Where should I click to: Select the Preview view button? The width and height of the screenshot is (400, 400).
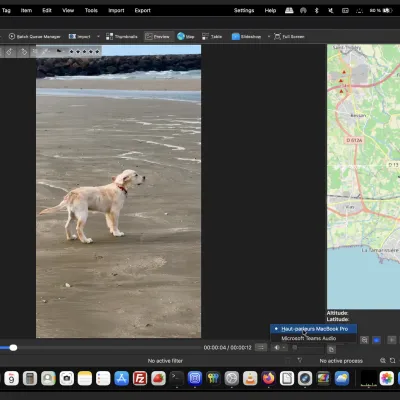pyautogui.click(x=158, y=37)
